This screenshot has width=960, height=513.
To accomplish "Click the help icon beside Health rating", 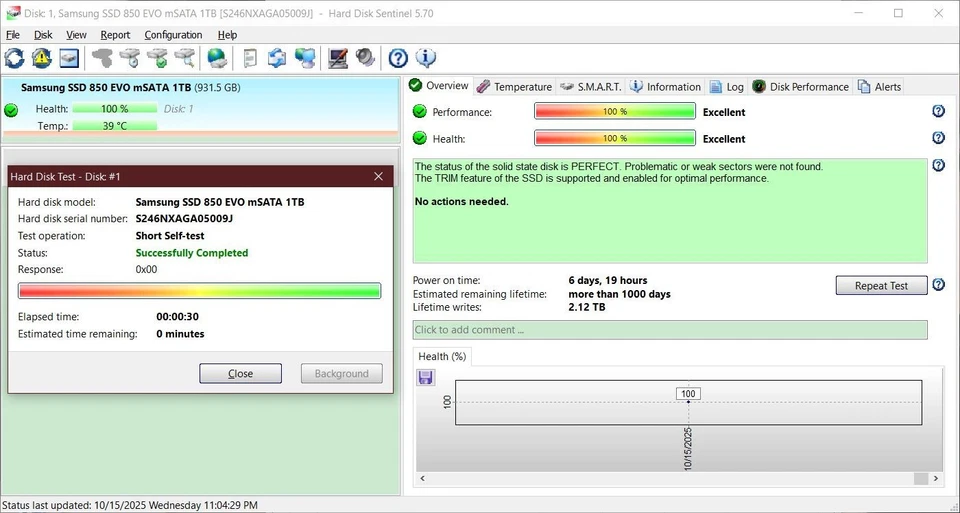I will 938,138.
